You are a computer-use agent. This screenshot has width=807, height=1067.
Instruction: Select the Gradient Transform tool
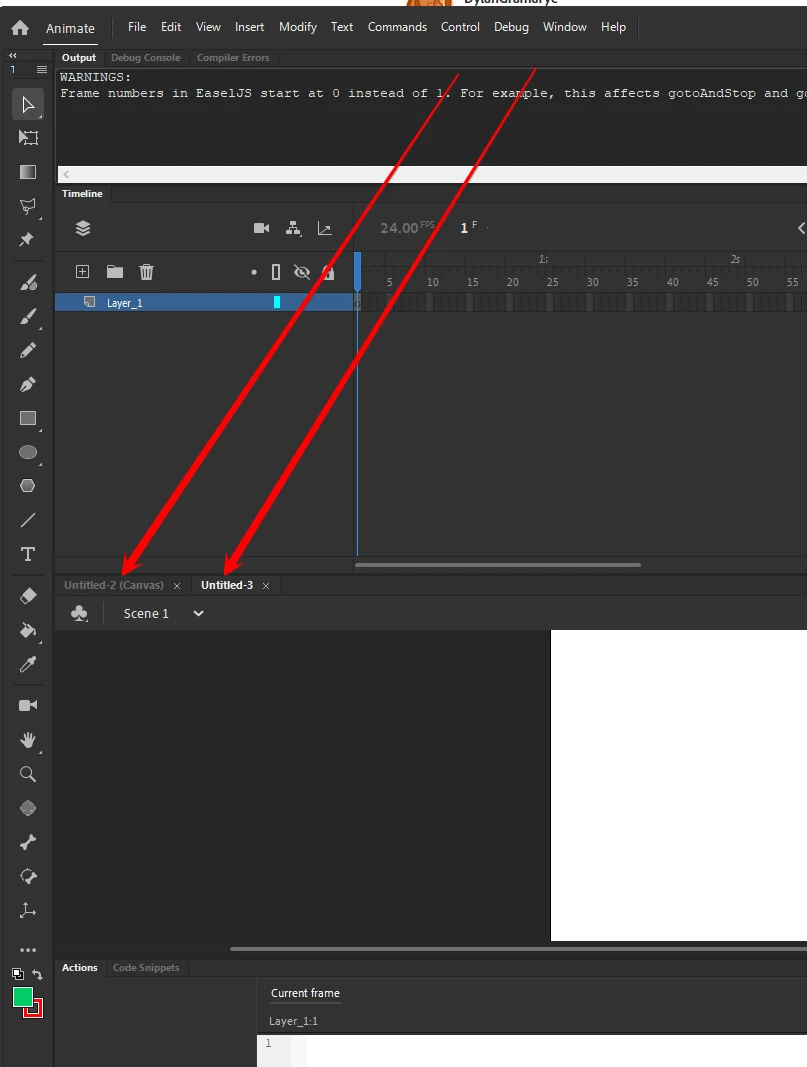pos(28,171)
